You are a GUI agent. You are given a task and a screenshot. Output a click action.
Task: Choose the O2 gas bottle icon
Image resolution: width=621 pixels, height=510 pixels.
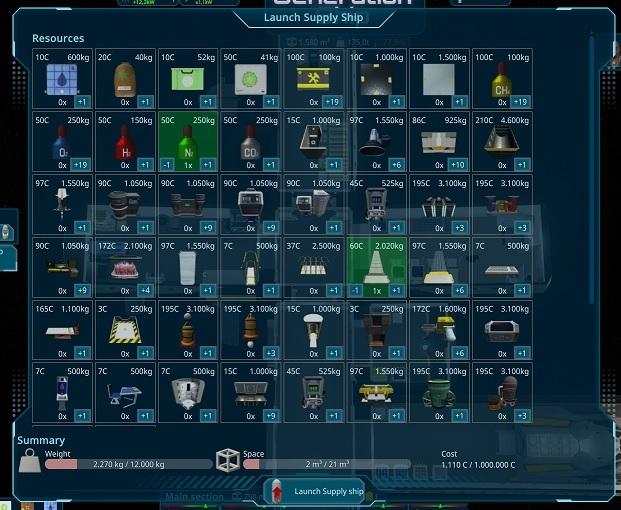(x=62, y=143)
